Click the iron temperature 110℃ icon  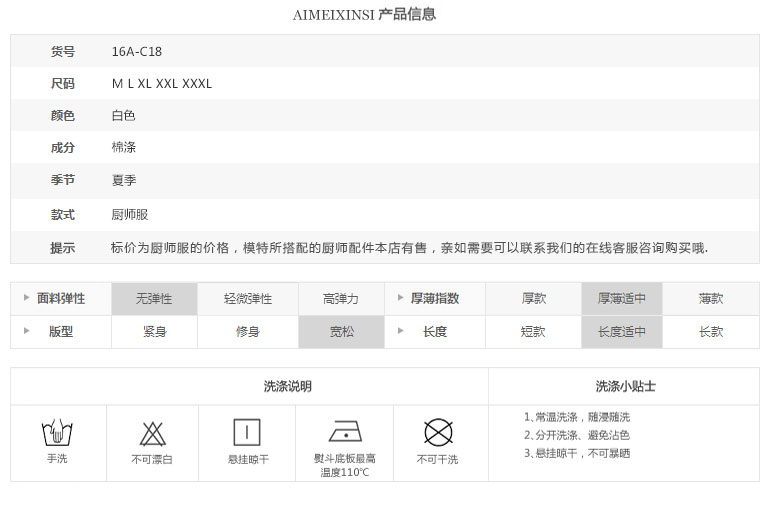coord(345,432)
